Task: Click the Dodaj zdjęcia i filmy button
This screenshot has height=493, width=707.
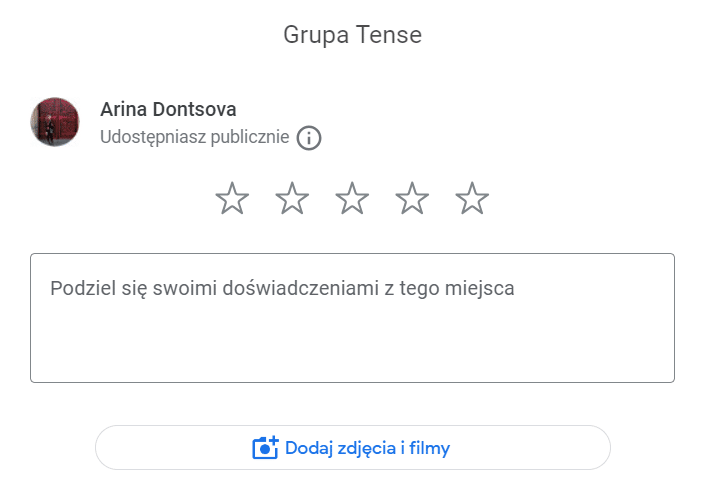Action: click(353, 447)
